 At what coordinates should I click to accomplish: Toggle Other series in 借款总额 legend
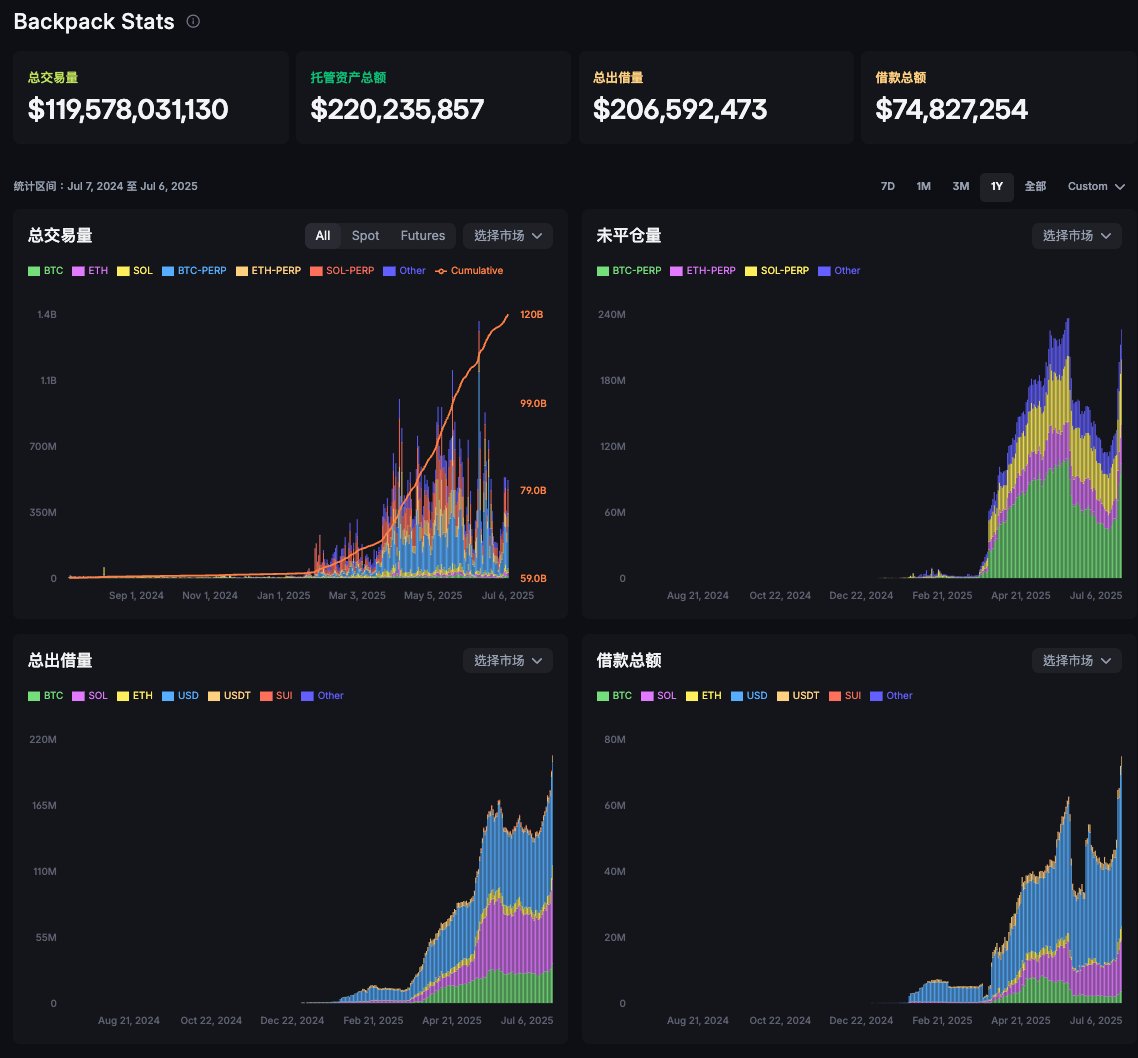891,695
